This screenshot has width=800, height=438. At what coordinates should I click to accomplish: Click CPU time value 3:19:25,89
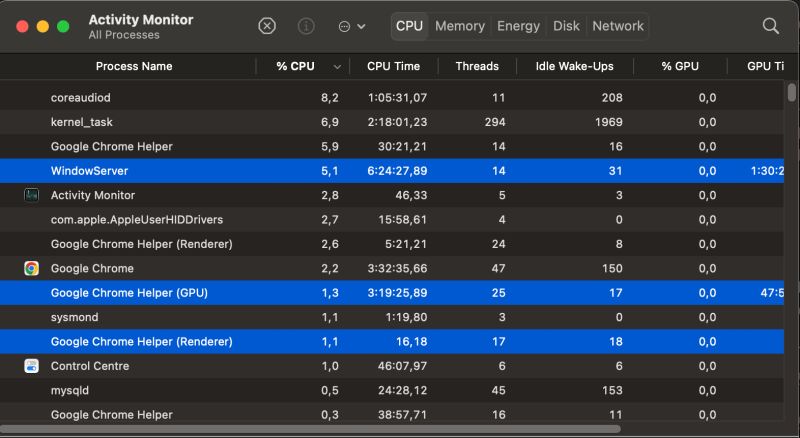tap(397, 293)
